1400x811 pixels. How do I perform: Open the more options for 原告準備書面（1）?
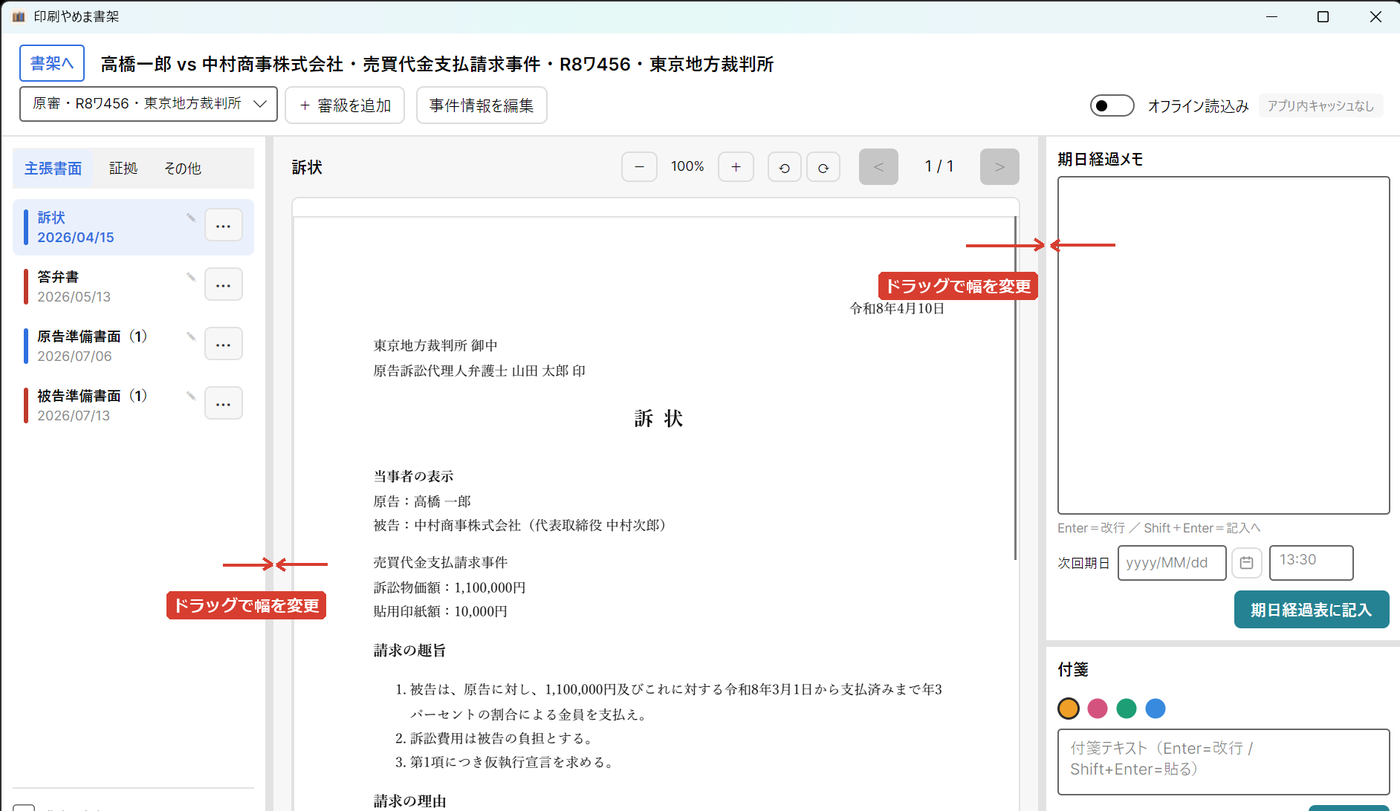[x=223, y=344]
